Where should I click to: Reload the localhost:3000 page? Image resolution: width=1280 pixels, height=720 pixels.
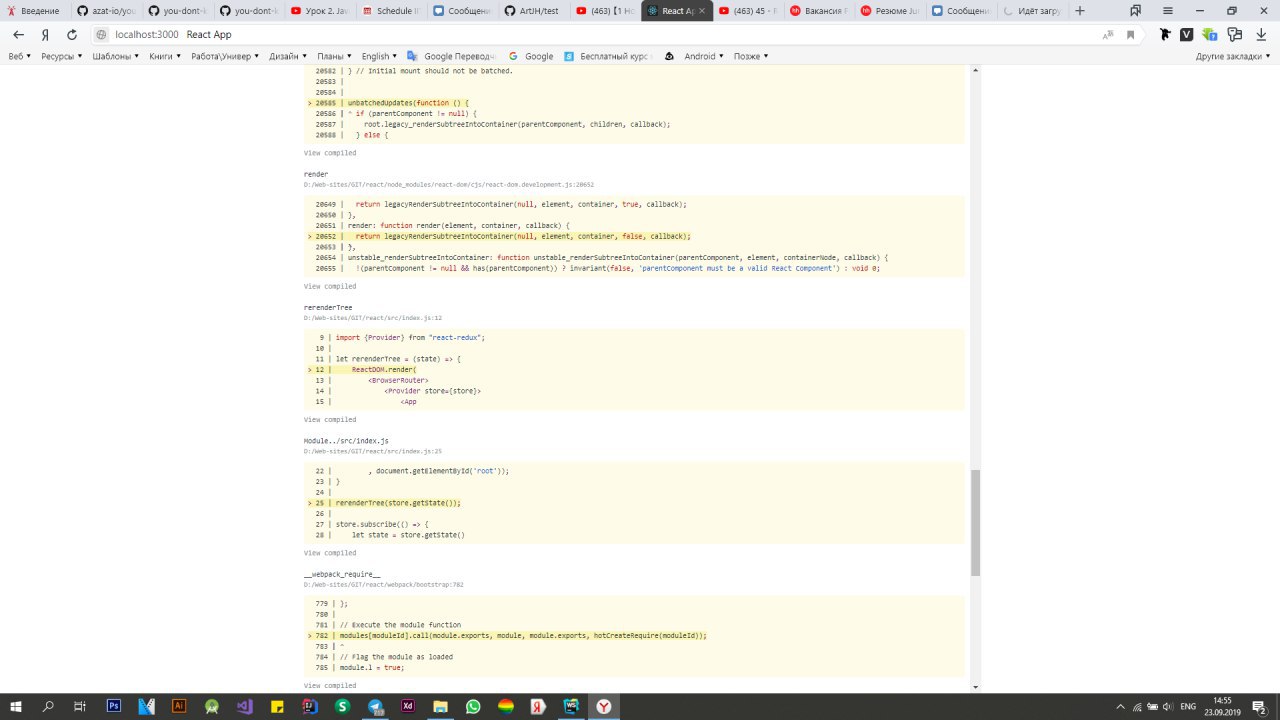(72, 34)
